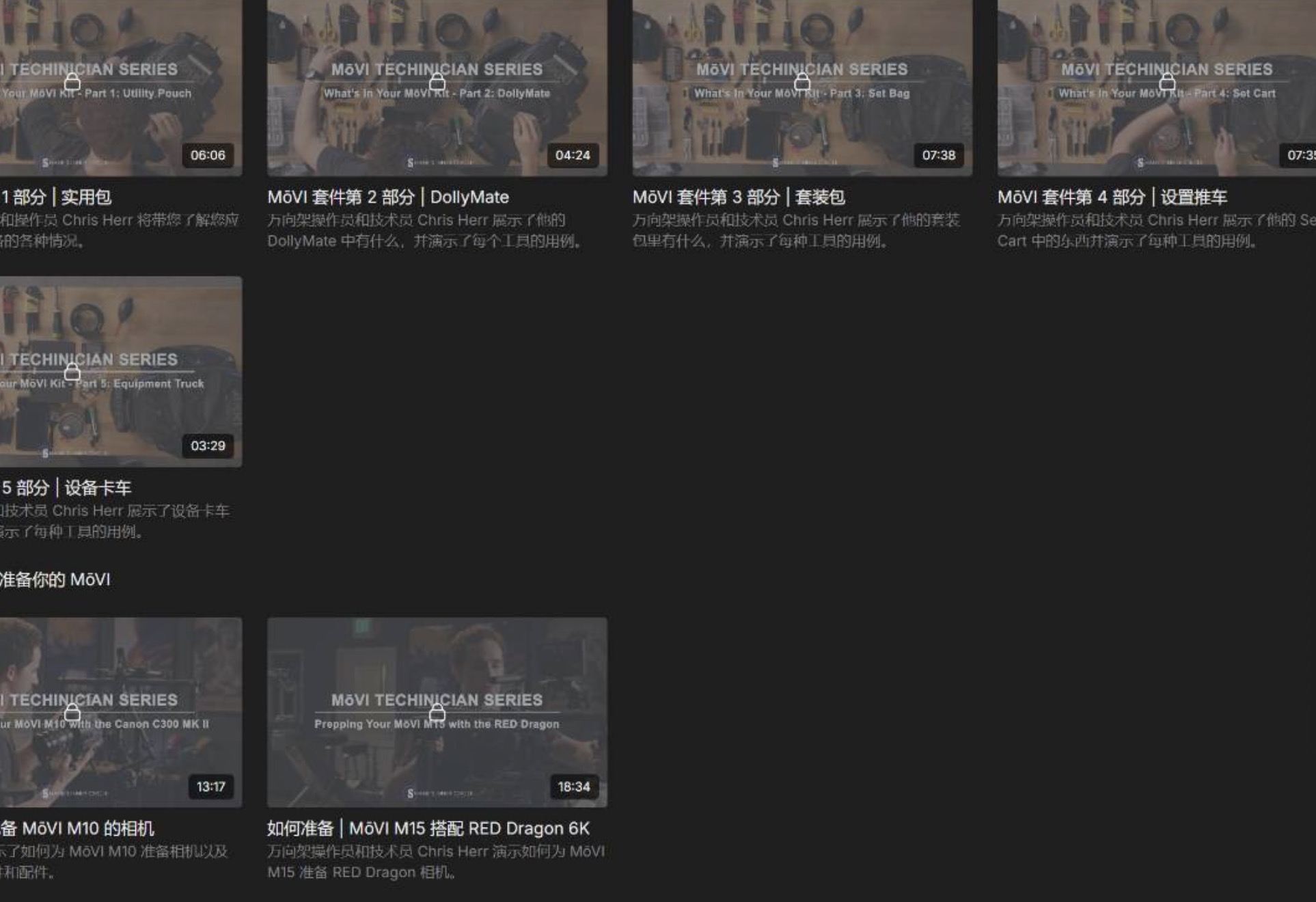This screenshot has height=902, width=1316.
Task: Click the 04:24 duration badge
Action: point(573,155)
